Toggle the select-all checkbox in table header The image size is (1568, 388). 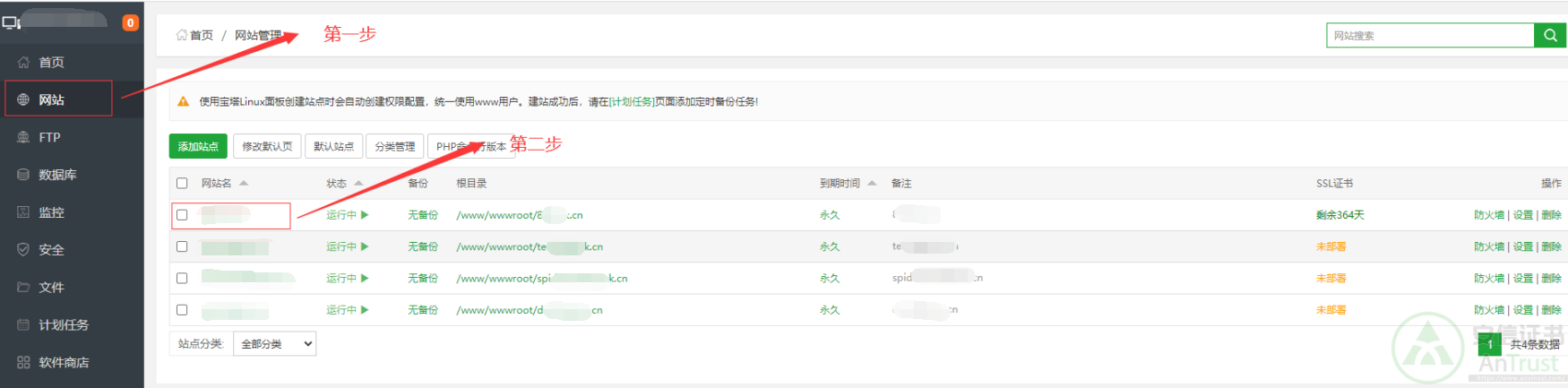coord(182,183)
